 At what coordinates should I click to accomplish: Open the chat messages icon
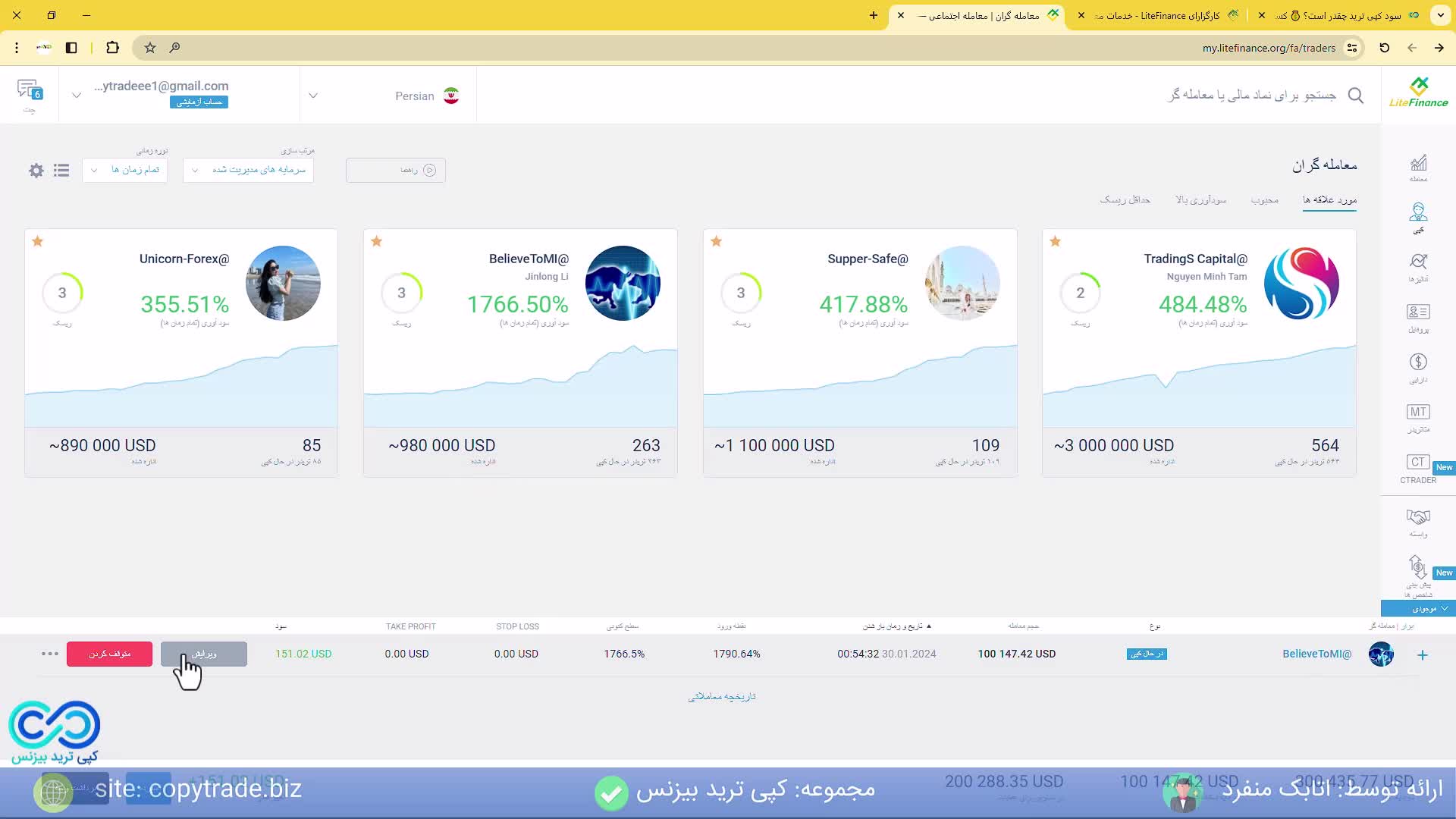pyautogui.click(x=30, y=91)
